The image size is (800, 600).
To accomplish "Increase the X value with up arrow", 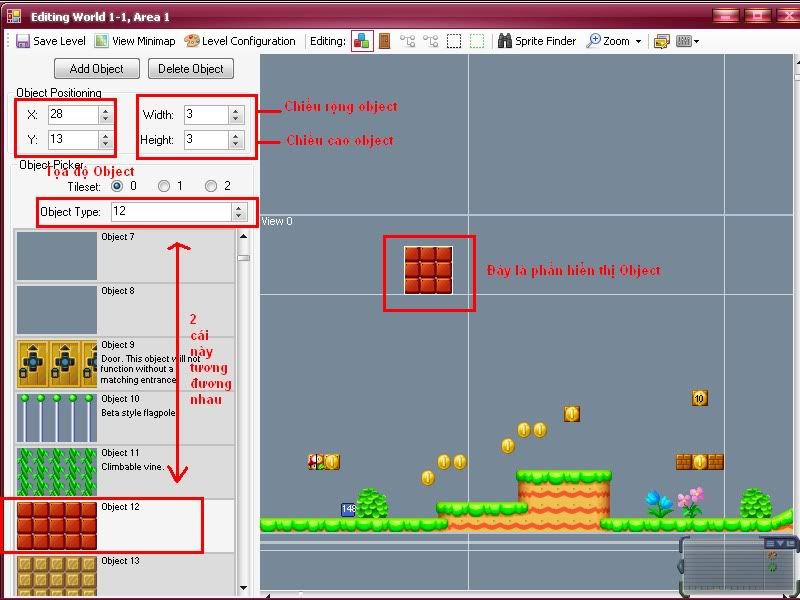I will pos(106,110).
